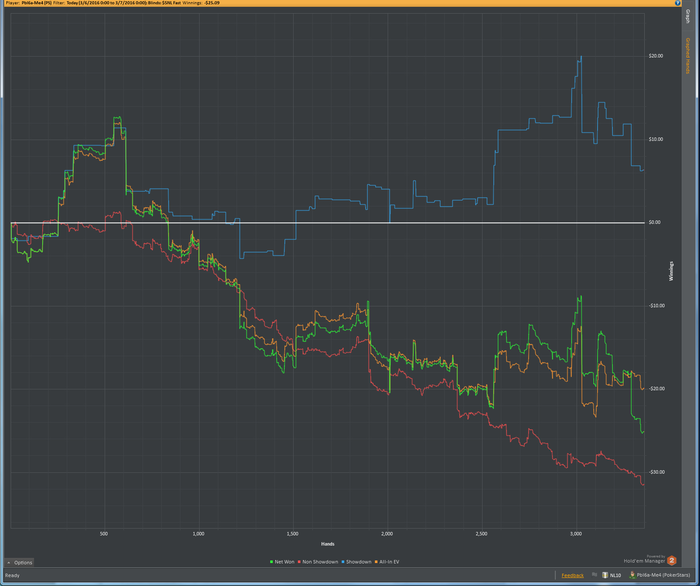
Task: Toggle the Net Won legend entry
Action: click(x=282, y=562)
